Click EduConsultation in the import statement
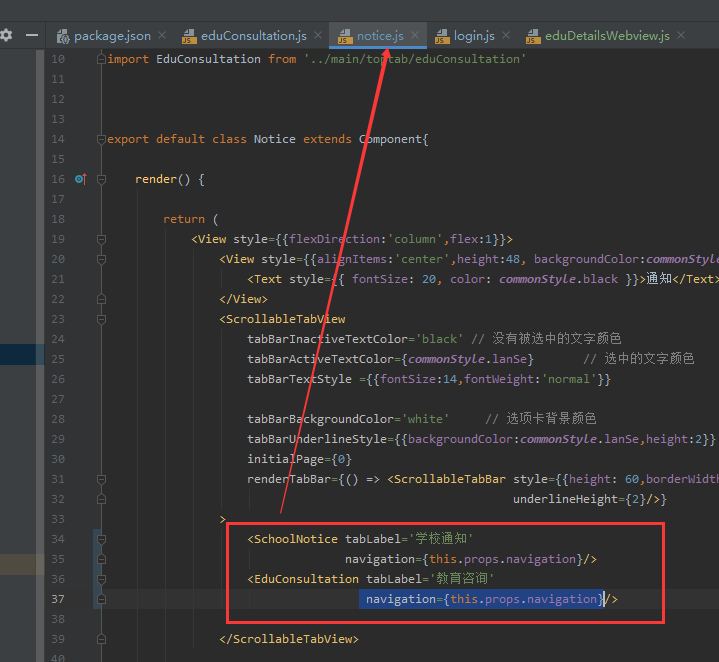The height and width of the screenshot is (662, 719). click(208, 59)
